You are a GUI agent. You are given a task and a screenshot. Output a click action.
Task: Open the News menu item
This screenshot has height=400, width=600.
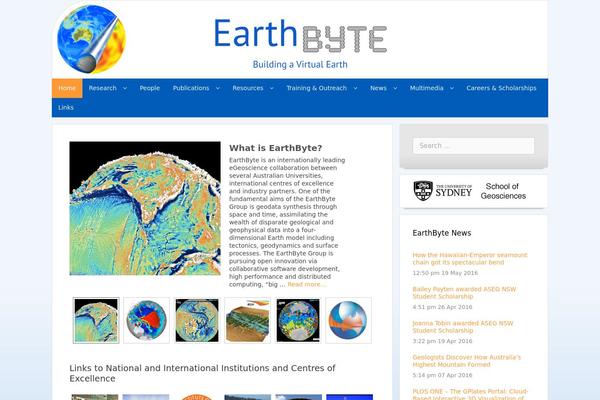[x=378, y=88]
